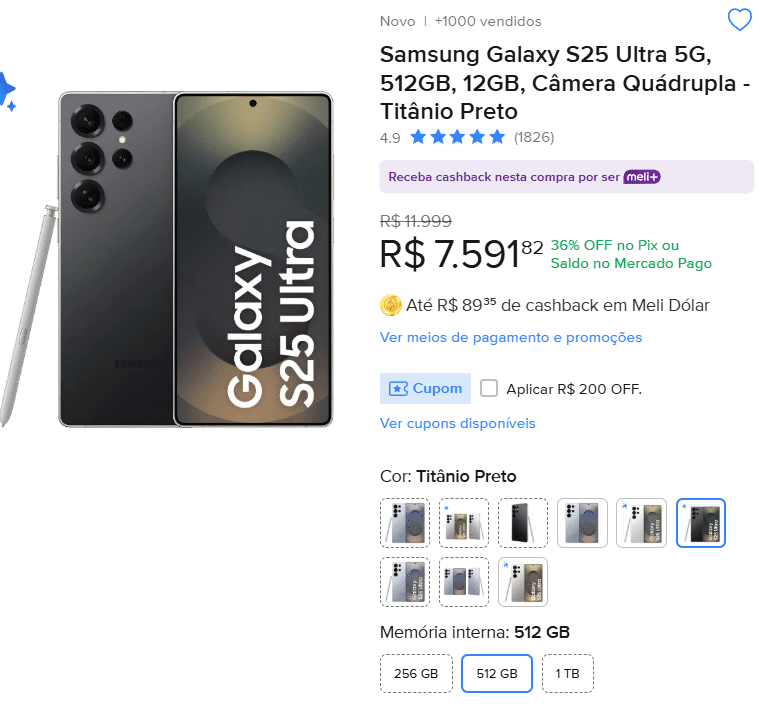The width and height of the screenshot is (759, 708).
Task: Click the Meli+ badge icon
Action: 642,177
